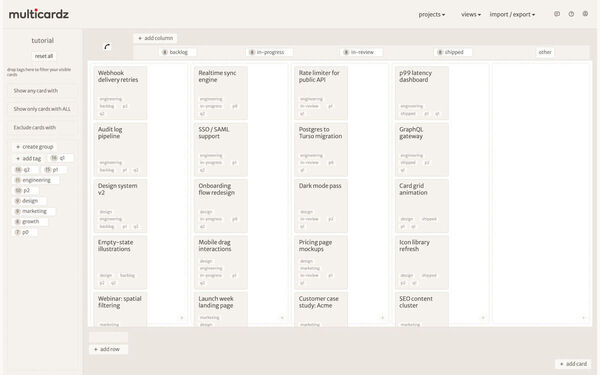Image resolution: width=600 pixels, height=375 pixels.
Task: Click the help circle icon in header
Action: 571,14
